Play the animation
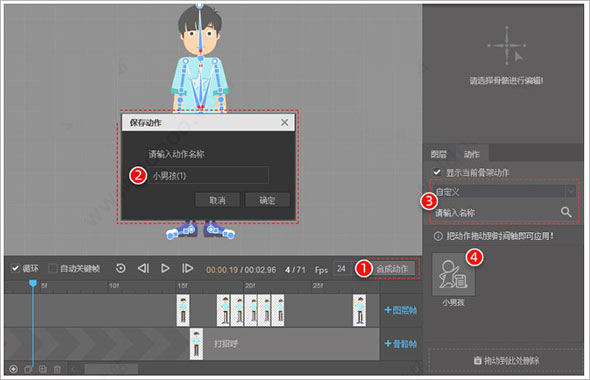 point(165,268)
